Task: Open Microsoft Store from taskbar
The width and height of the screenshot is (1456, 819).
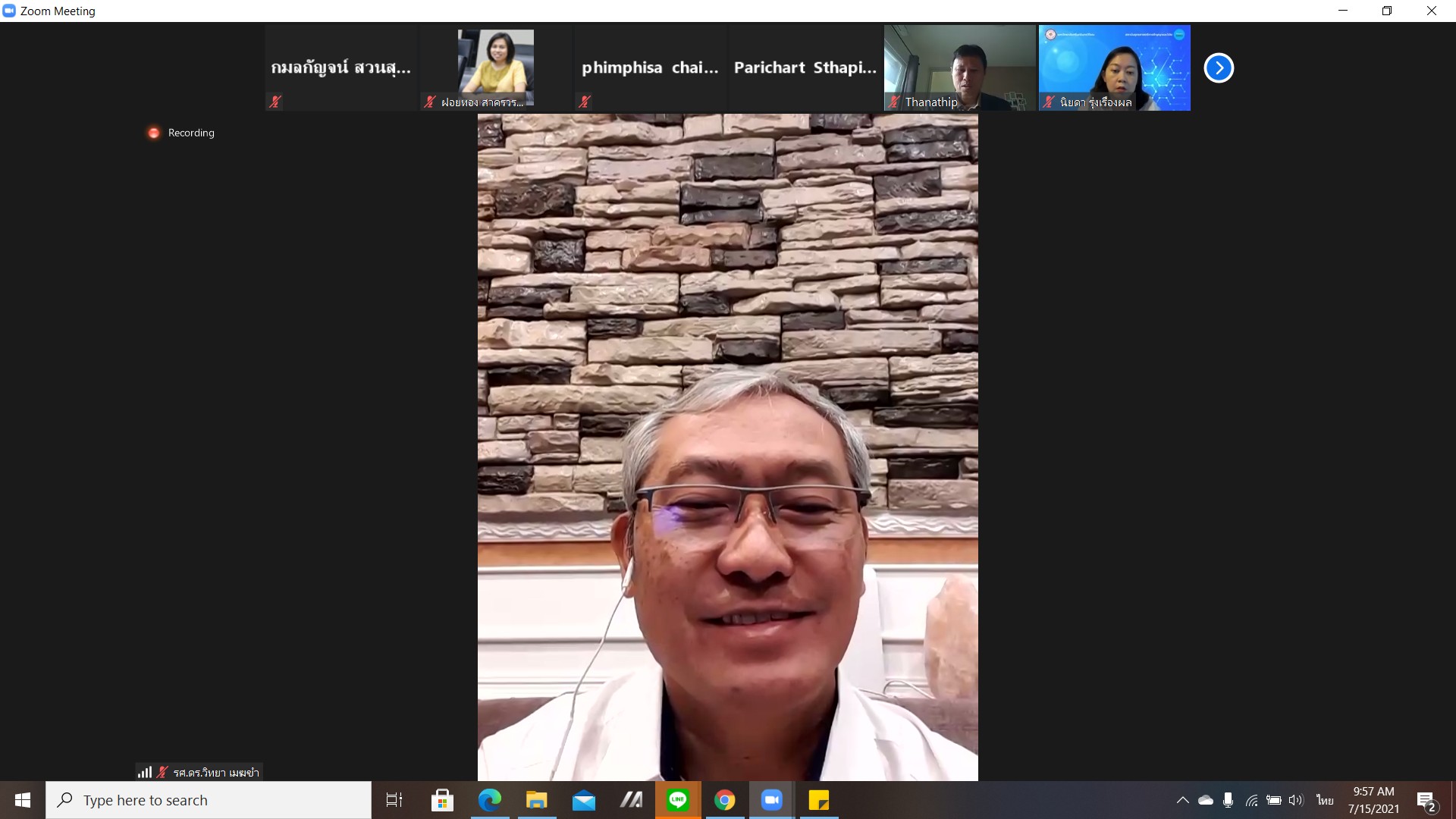Action: pyautogui.click(x=442, y=800)
